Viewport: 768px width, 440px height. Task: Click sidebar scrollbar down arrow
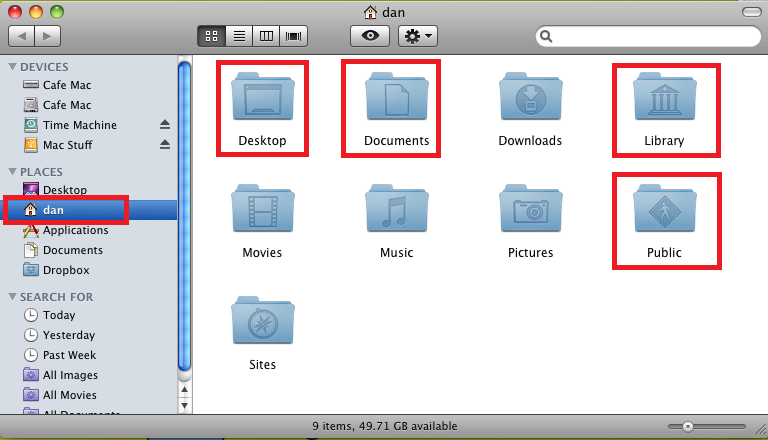185,406
